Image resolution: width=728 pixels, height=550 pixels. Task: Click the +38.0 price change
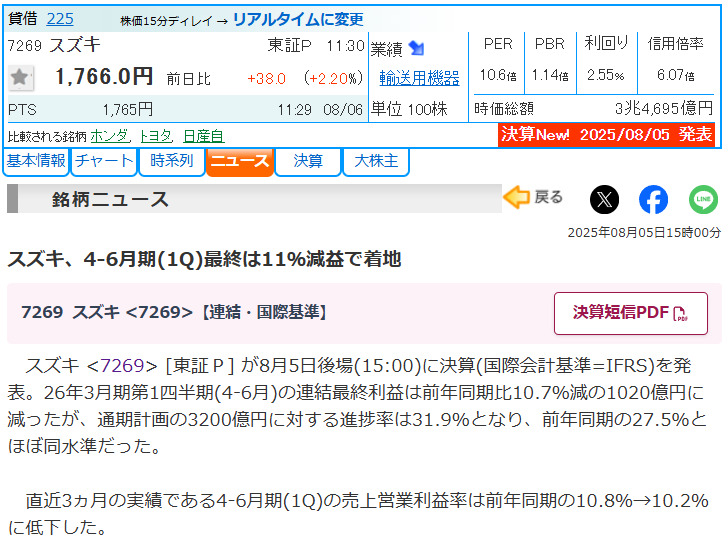[x=266, y=78]
